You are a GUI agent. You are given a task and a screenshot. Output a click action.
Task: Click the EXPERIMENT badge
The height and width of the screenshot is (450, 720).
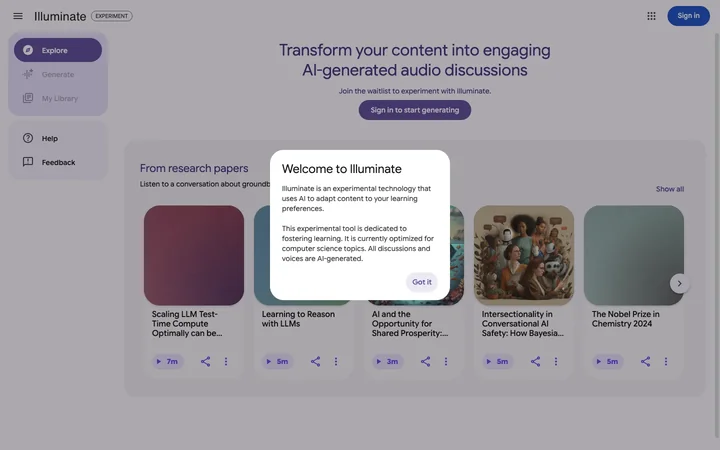pos(112,16)
